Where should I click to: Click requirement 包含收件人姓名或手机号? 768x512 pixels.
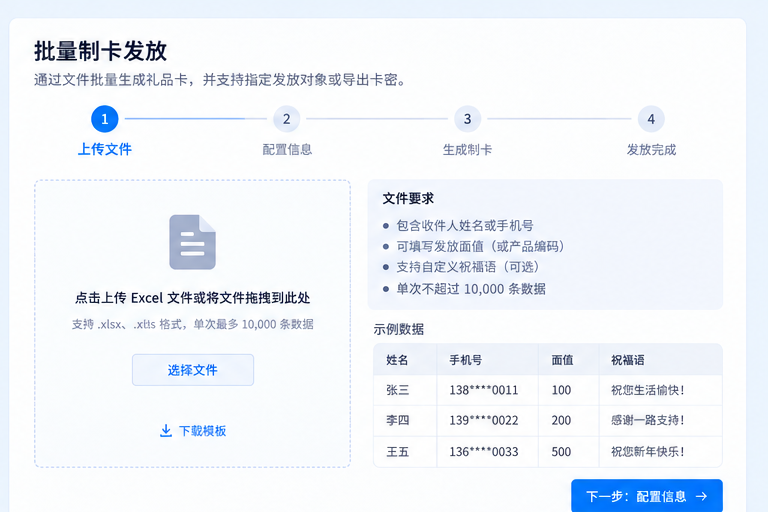click(465, 225)
